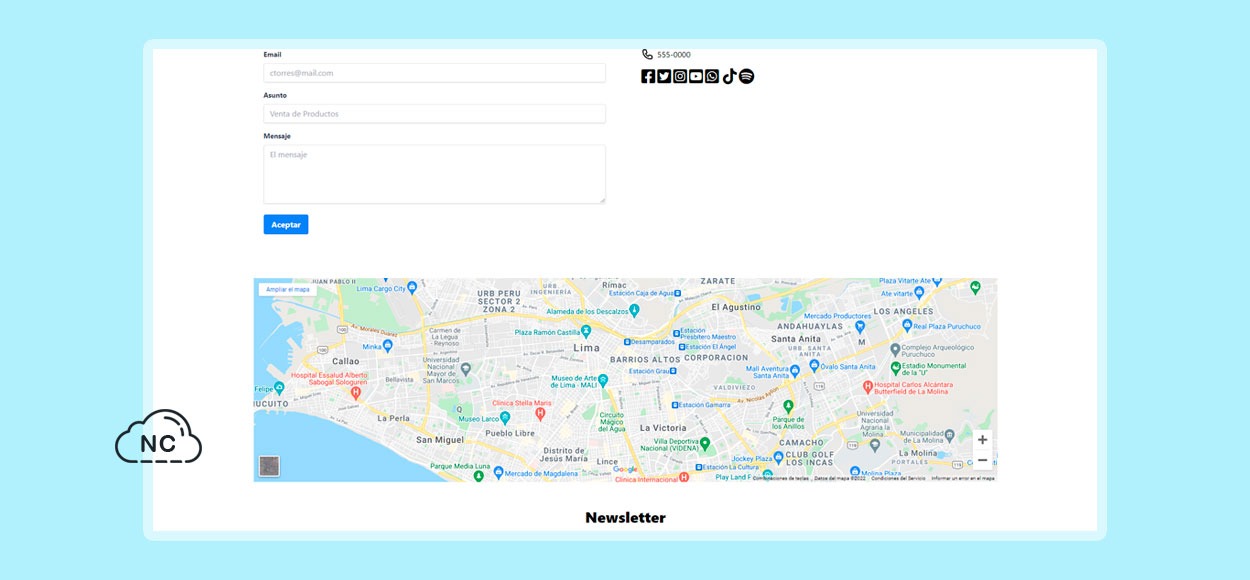Open the WhatsApp social icon
Screen dimensions: 1250x580
(x=712, y=76)
